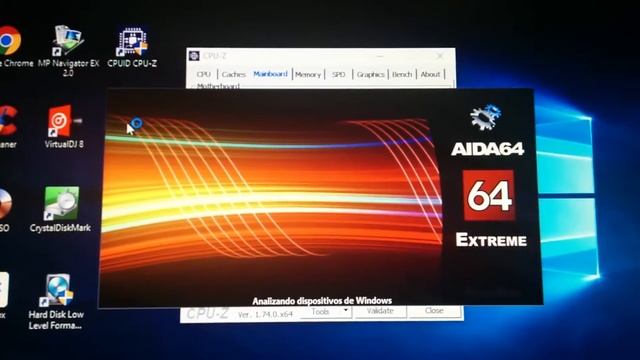This screenshot has height=360, width=640.
Task: Select the Mainboard tab in CPU-Z
Action: pos(270,74)
